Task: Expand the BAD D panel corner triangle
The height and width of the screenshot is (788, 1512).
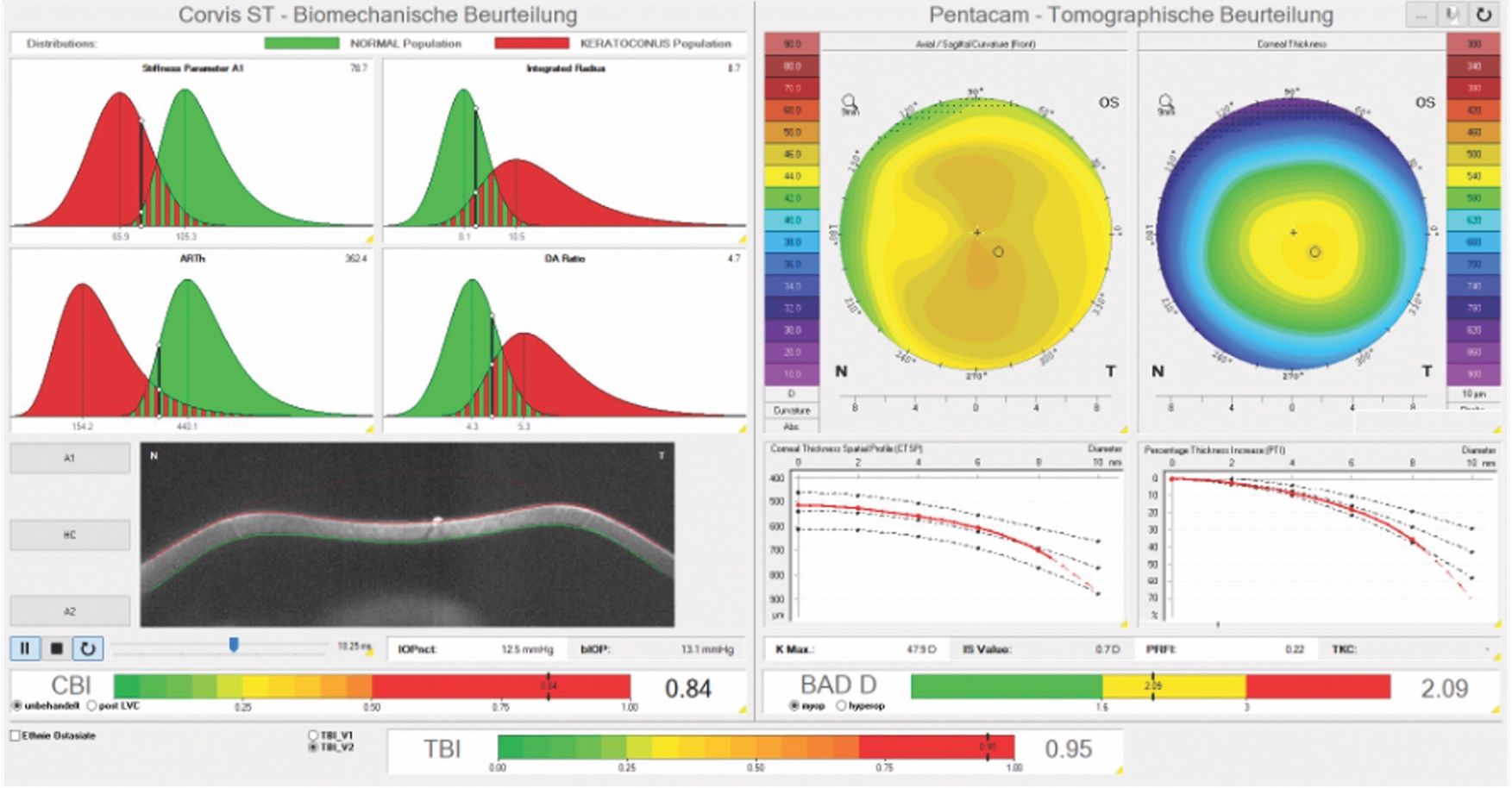Action: (x=1496, y=710)
